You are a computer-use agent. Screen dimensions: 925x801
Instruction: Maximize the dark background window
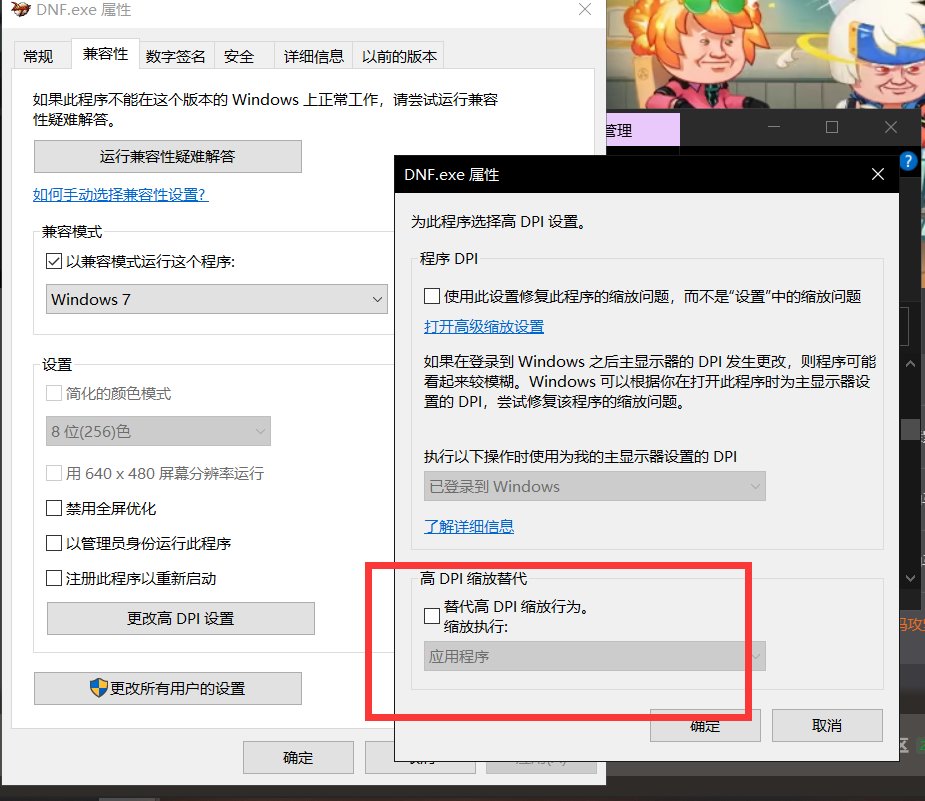click(832, 127)
